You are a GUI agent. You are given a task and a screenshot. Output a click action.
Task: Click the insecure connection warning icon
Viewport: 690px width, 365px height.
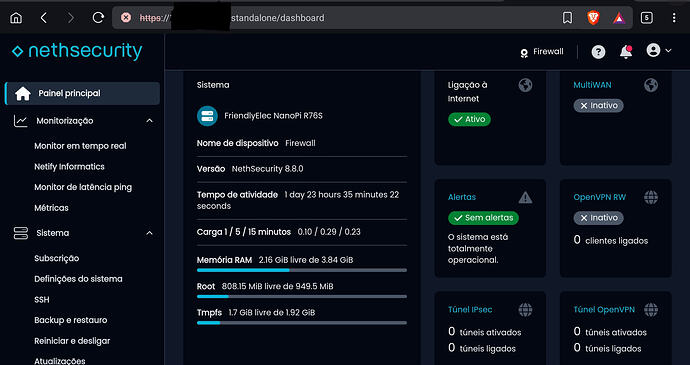126,18
